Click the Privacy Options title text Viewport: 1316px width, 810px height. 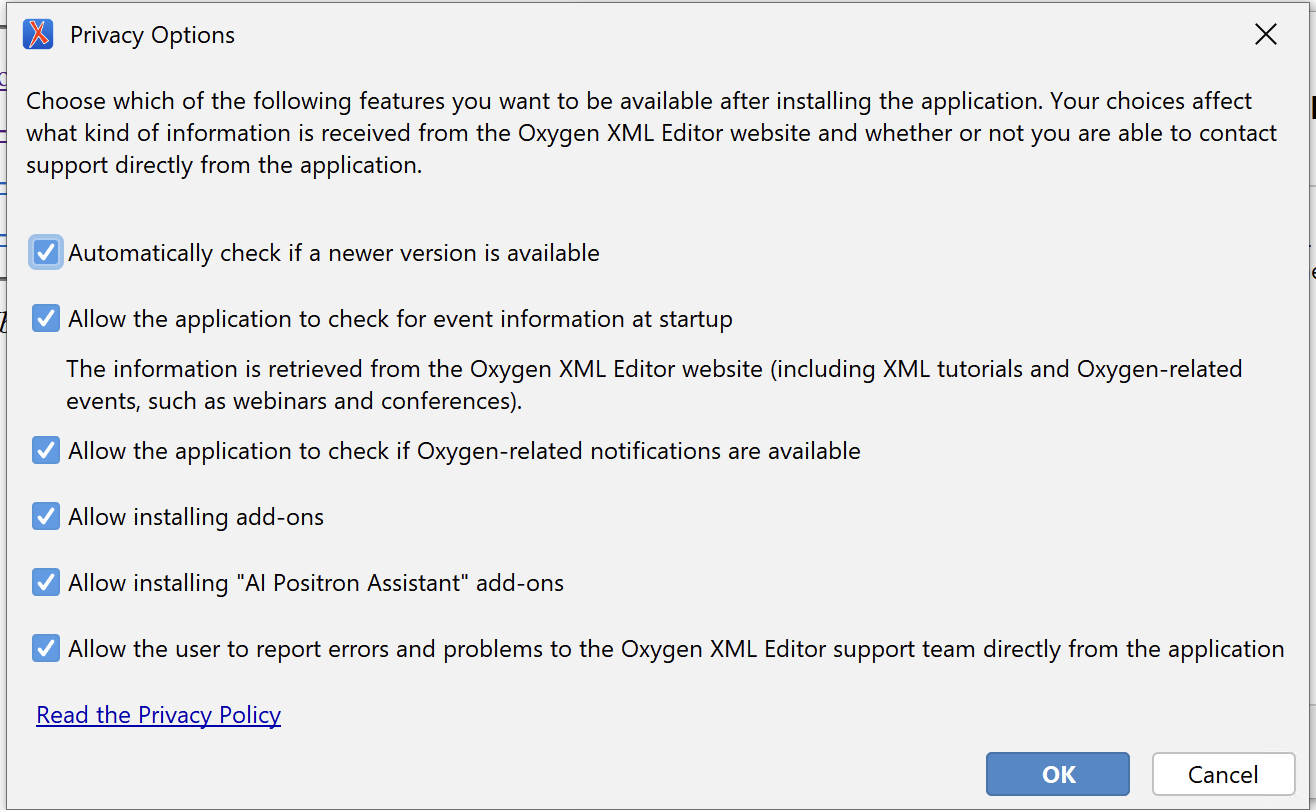tap(152, 35)
